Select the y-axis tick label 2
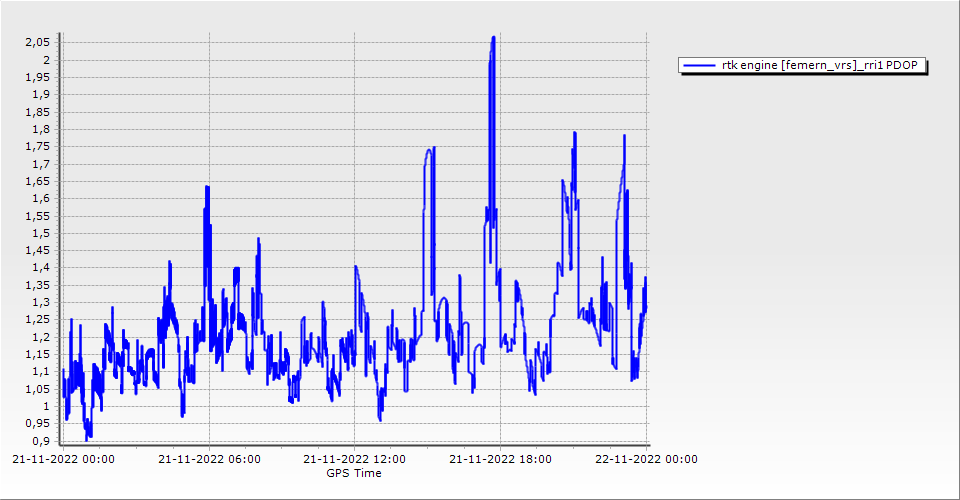 click(46, 60)
